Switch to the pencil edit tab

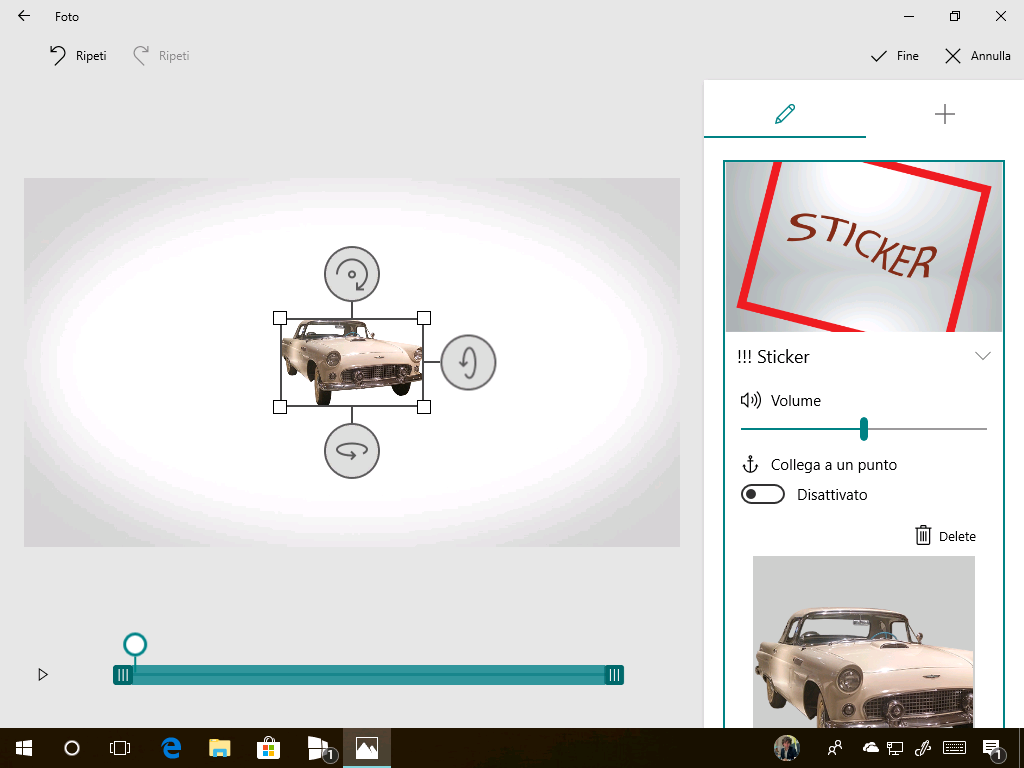pos(785,114)
